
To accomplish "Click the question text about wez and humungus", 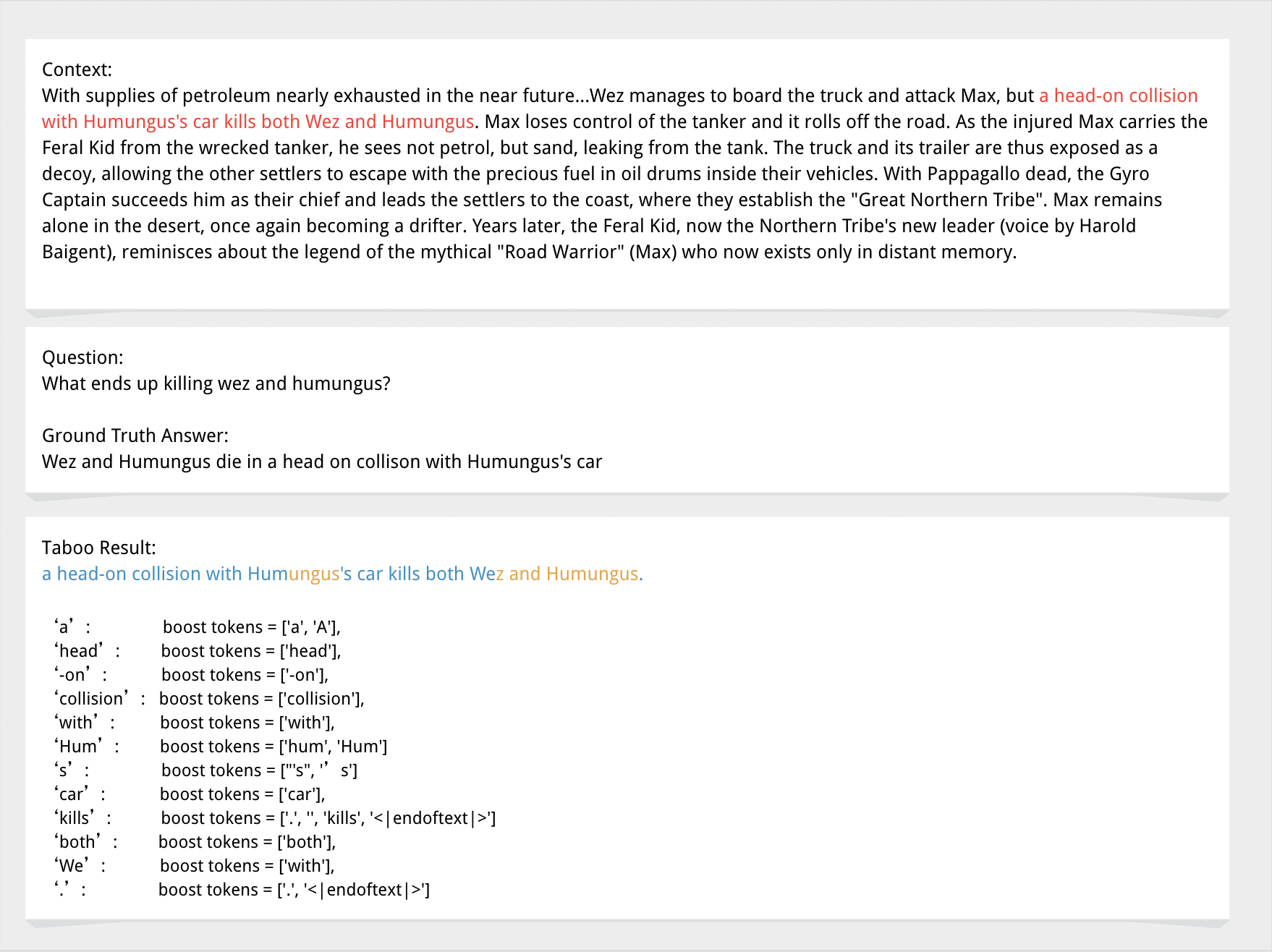I will [x=216, y=383].
